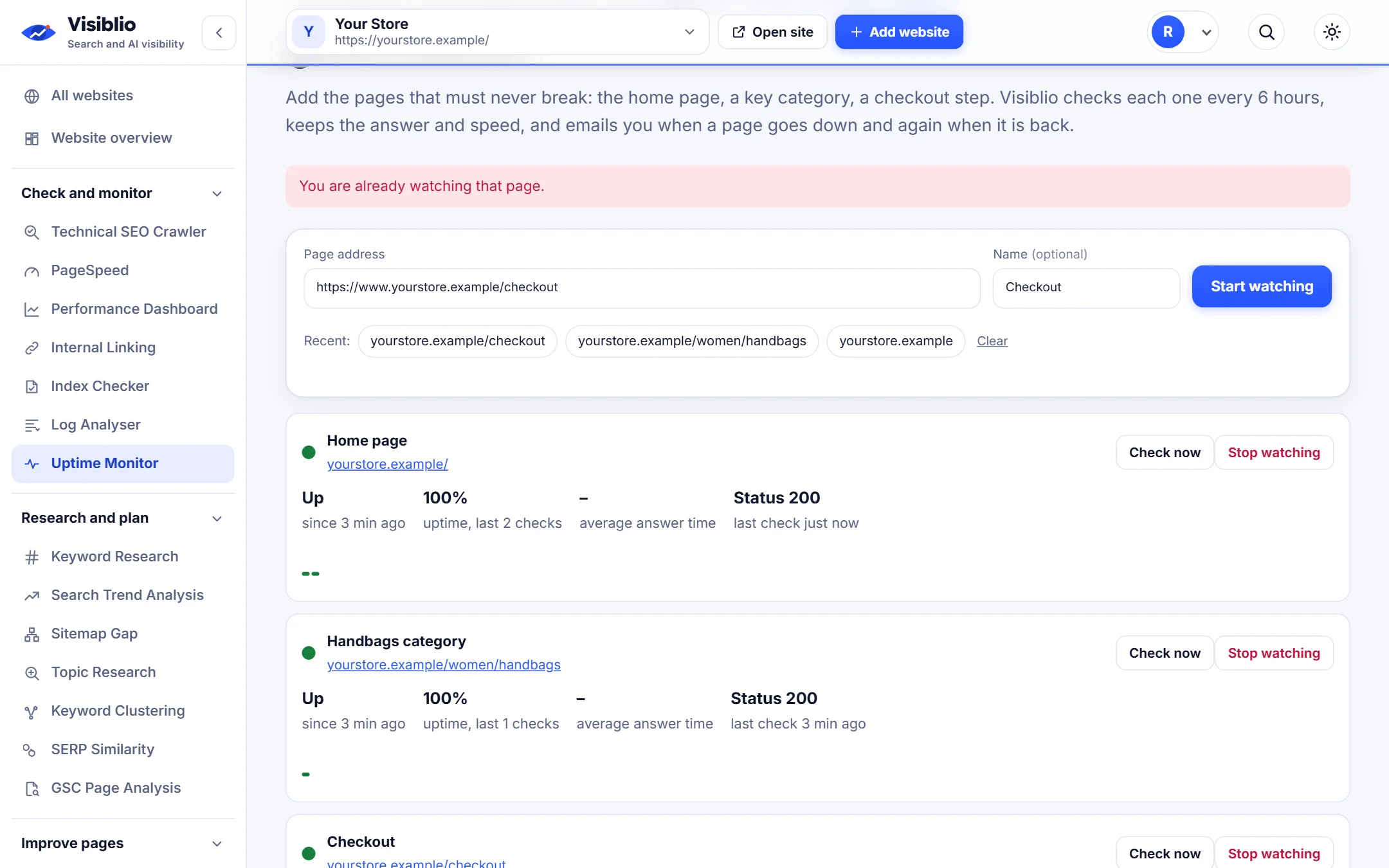Click the Visiblio logo icon
Viewport: 1389px width, 868px height.
click(38, 32)
